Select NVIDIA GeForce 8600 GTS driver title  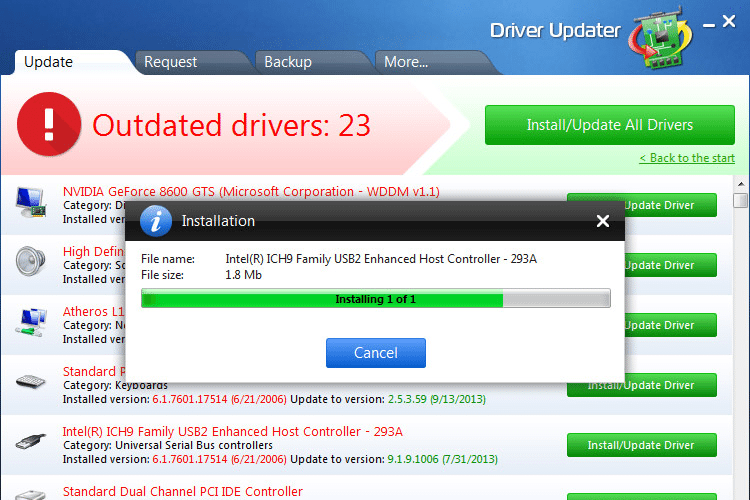(x=251, y=191)
